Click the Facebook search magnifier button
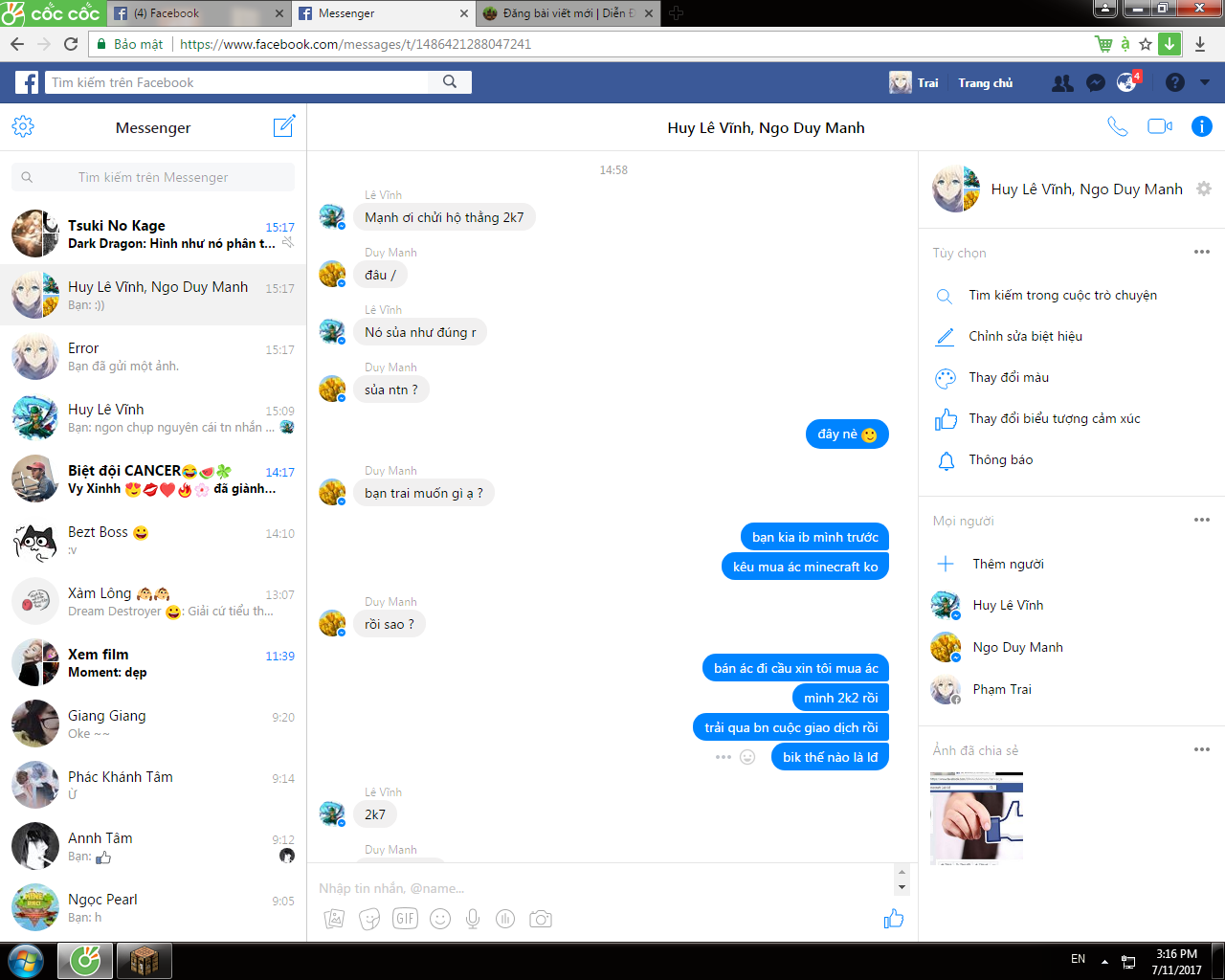The width and height of the screenshot is (1225, 980). tap(450, 82)
